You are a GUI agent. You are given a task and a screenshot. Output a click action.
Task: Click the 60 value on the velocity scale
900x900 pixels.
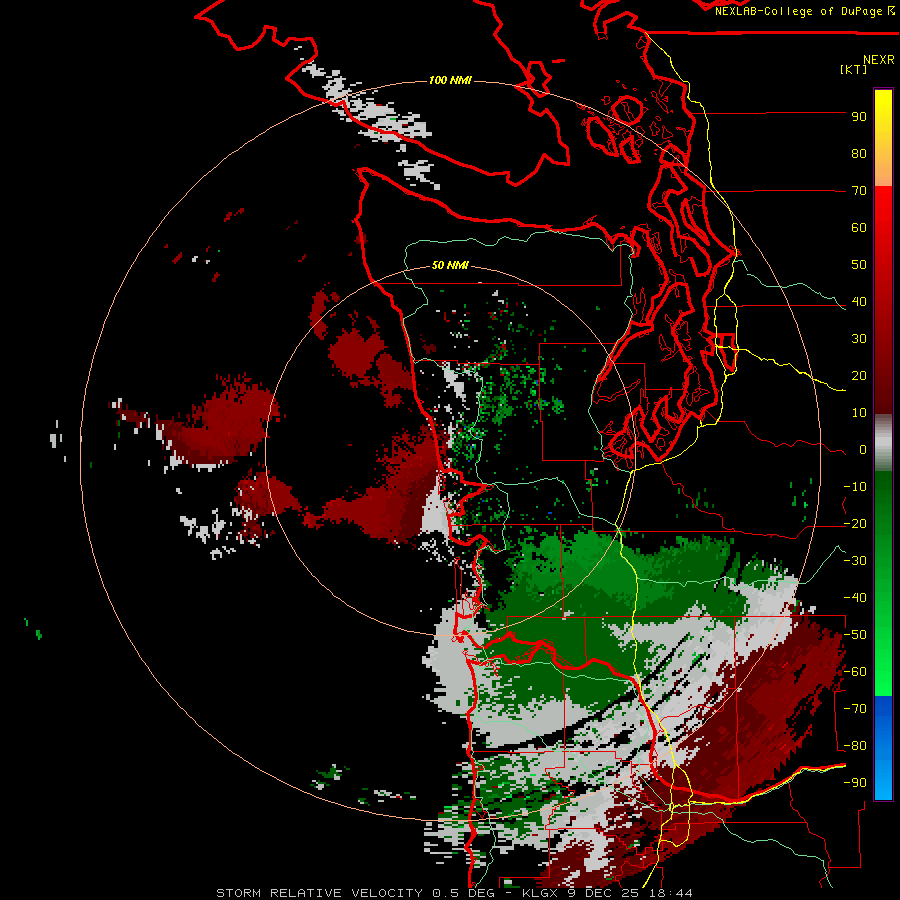tap(859, 228)
